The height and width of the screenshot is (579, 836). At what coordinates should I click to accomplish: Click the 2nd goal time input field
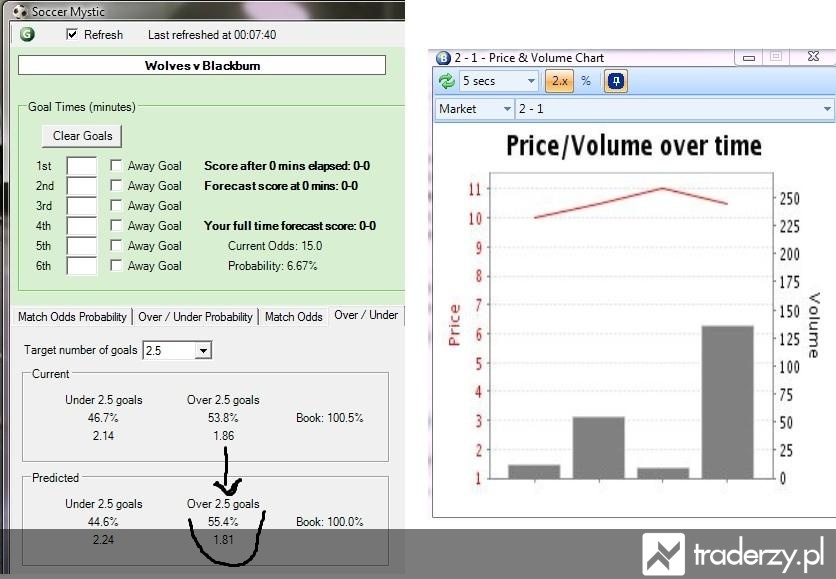point(82,186)
